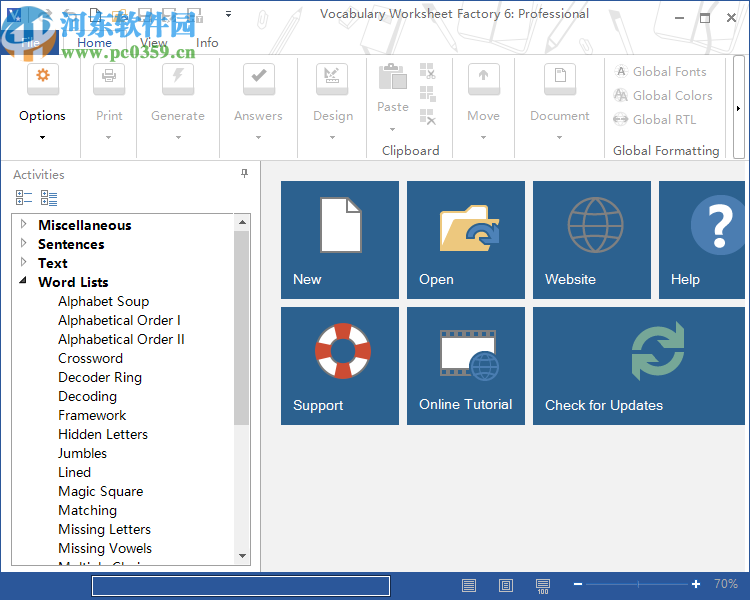Click Global Colors button

click(663, 96)
